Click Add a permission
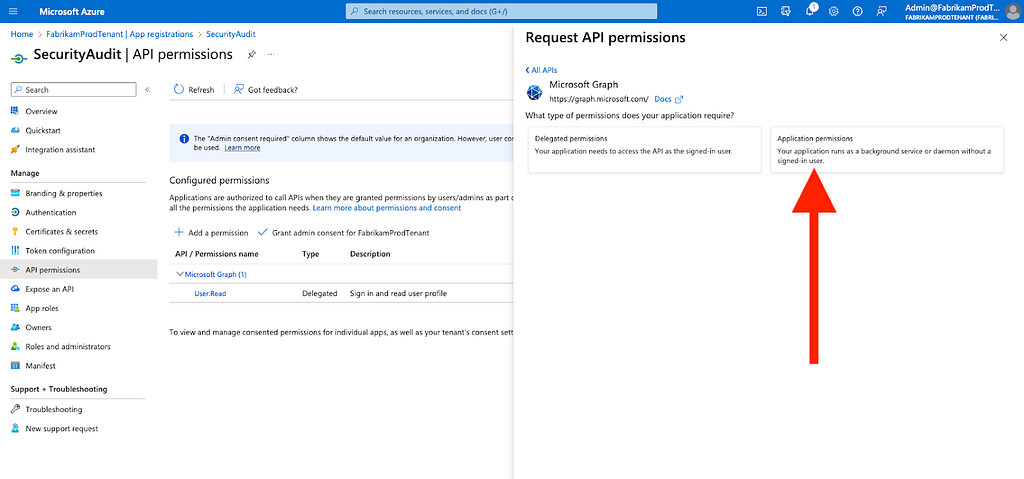1024x479 pixels. pyautogui.click(x=211, y=233)
